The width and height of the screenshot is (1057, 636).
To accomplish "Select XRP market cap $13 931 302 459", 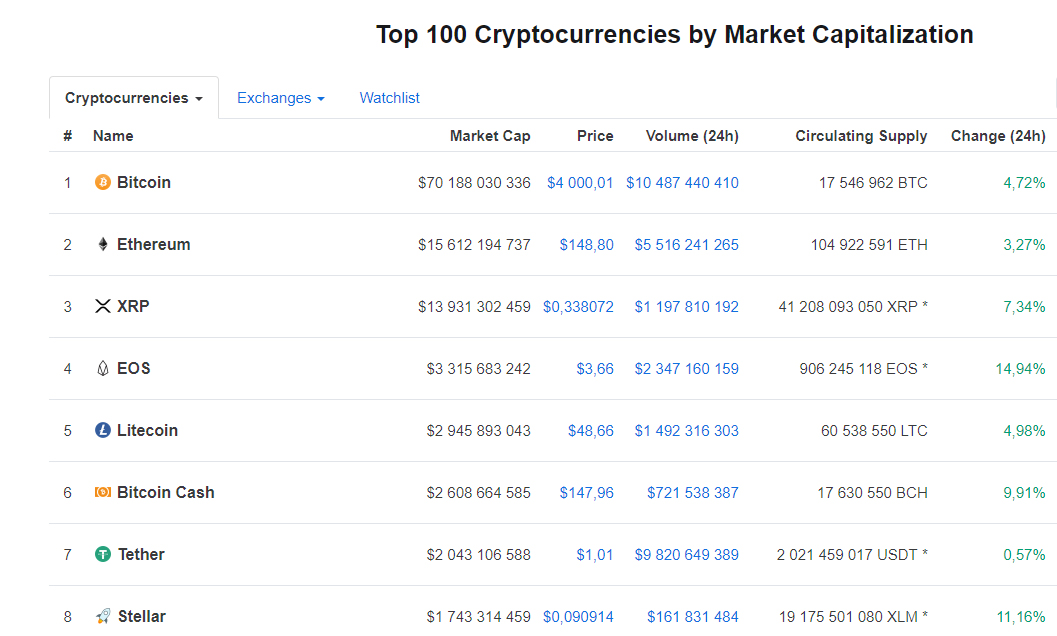I will 475,307.
